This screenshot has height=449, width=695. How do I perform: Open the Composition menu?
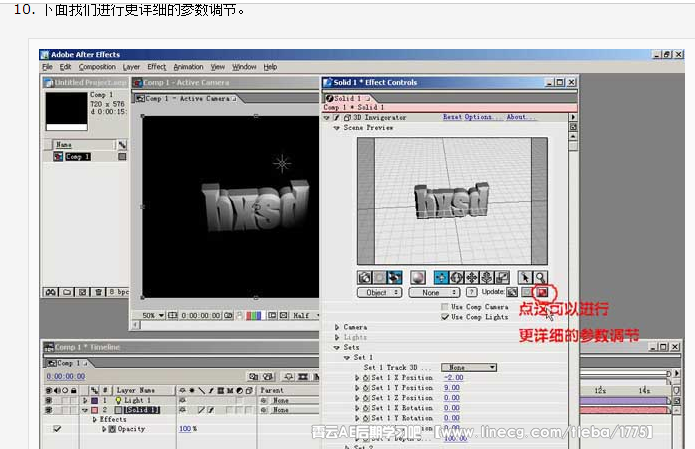point(97,67)
